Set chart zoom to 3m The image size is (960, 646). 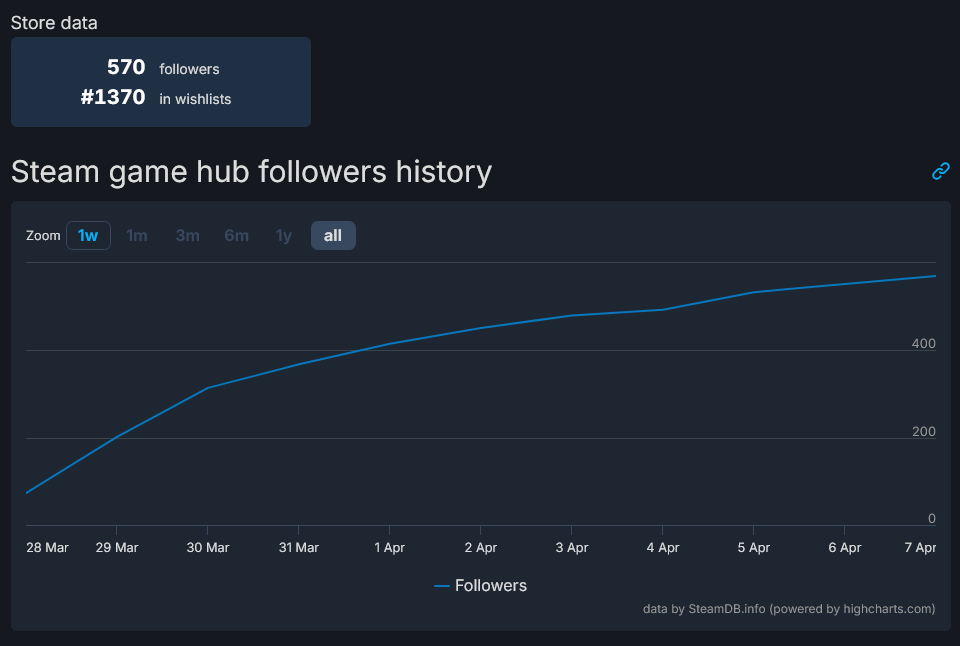(187, 235)
